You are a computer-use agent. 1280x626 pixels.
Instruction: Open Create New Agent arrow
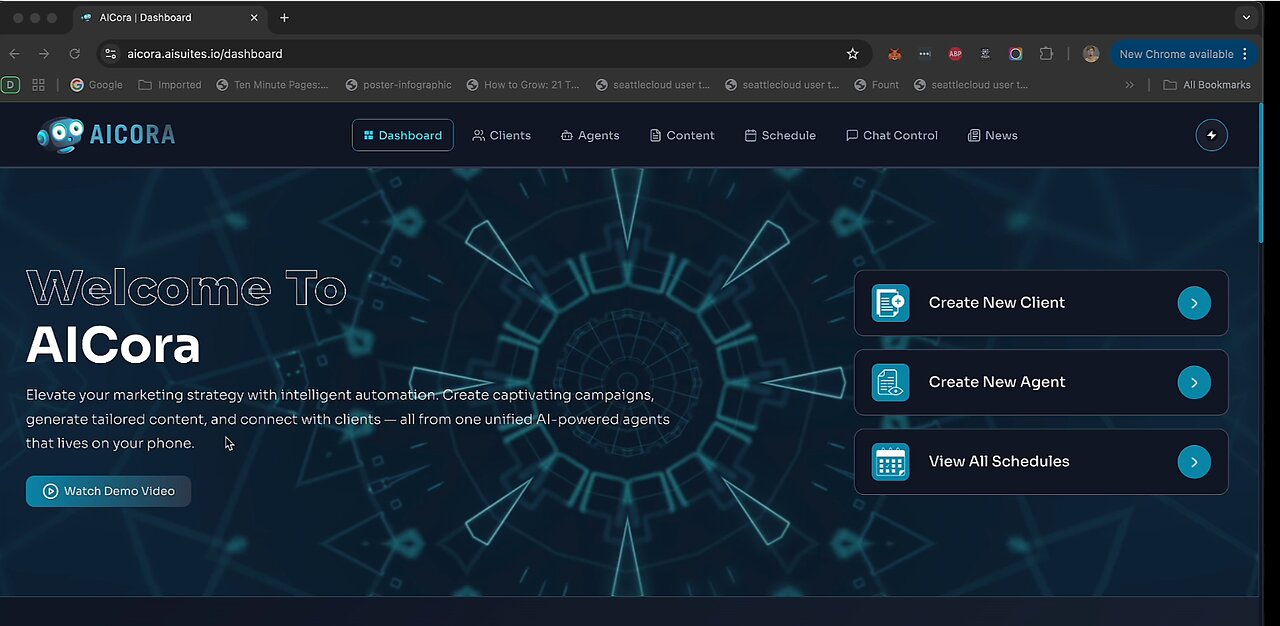(1194, 382)
